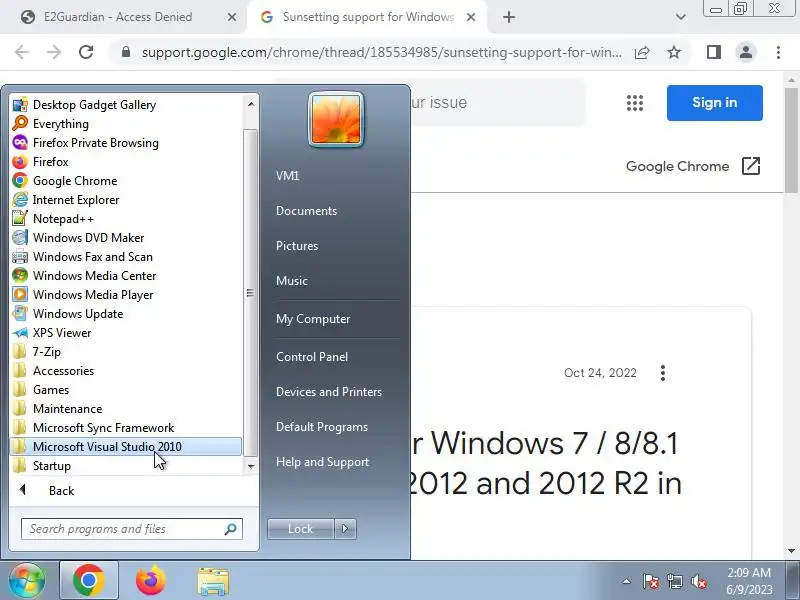Open Chrome tab search dropdown
Screen dimensions: 800x600
point(681,17)
